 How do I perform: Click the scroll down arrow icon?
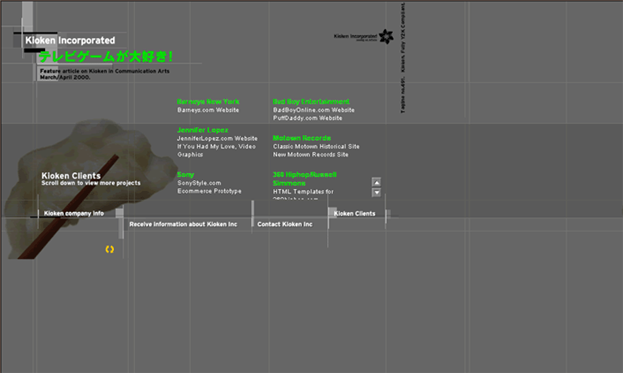[x=376, y=192]
